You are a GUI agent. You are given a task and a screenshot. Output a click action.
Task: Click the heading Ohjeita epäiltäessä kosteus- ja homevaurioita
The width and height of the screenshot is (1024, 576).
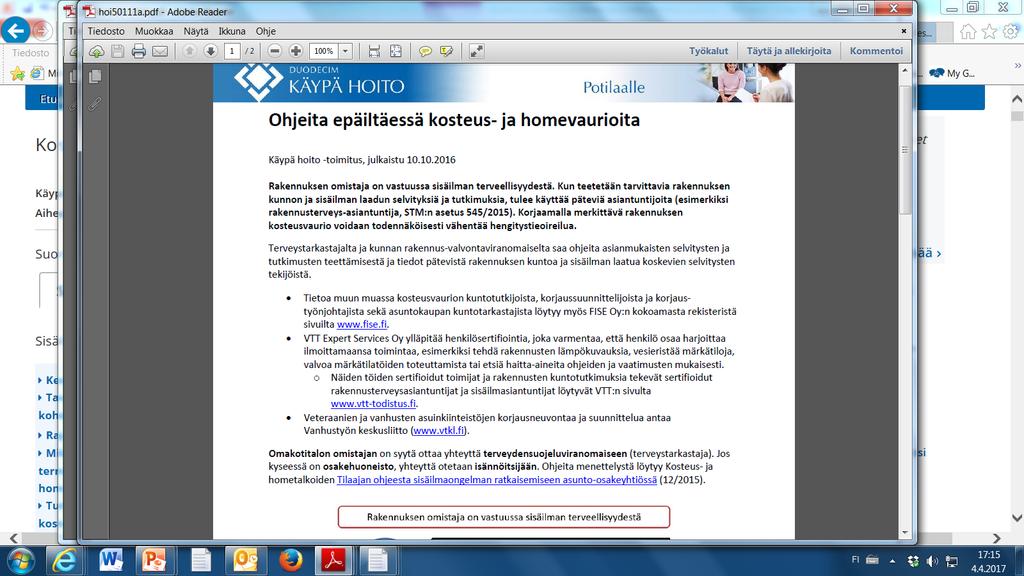454,120
